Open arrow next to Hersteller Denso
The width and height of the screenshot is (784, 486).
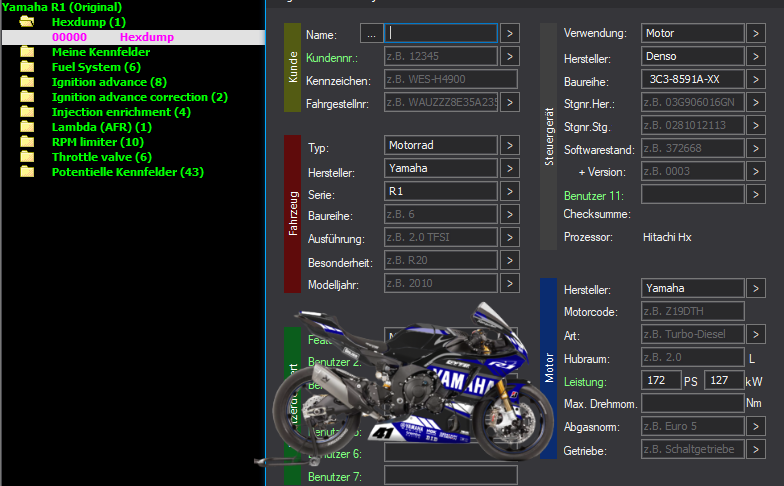coord(756,56)
